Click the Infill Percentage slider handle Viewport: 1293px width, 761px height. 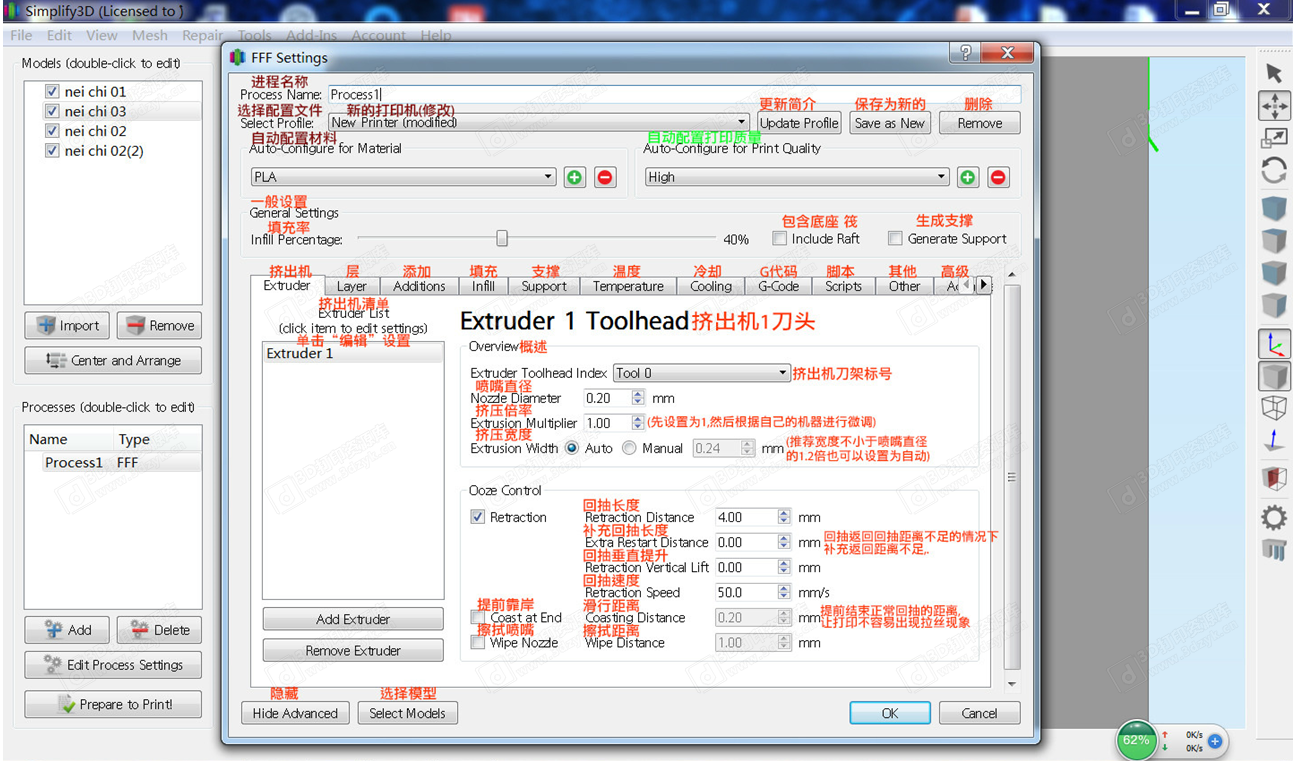502,239
